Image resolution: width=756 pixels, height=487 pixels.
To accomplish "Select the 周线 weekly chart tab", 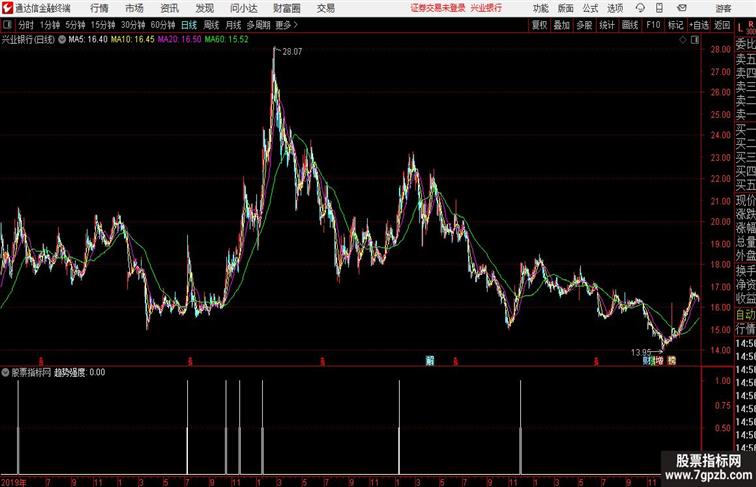I will click(x=211, y=25).
